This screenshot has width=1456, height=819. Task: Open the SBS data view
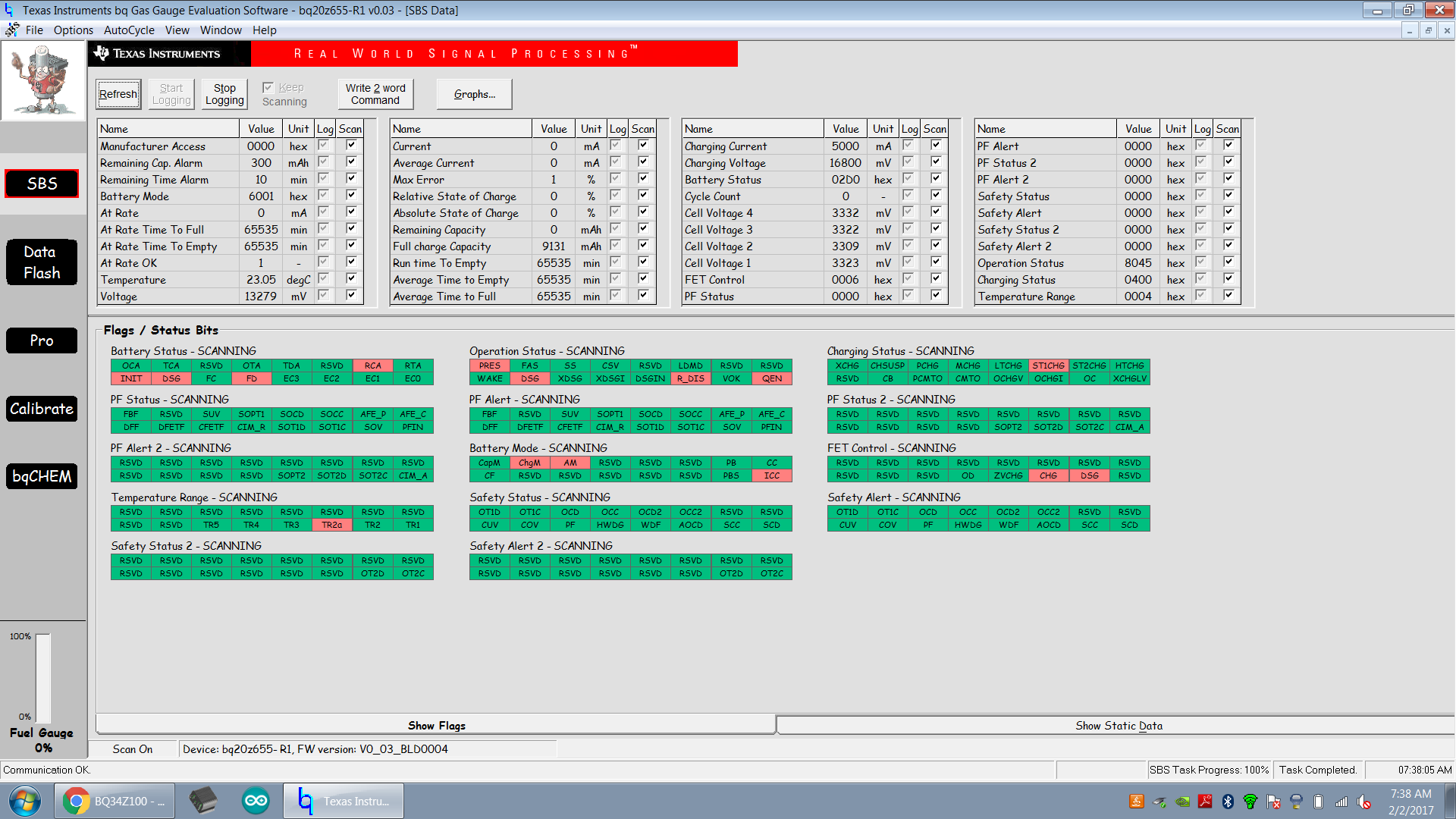42,184
